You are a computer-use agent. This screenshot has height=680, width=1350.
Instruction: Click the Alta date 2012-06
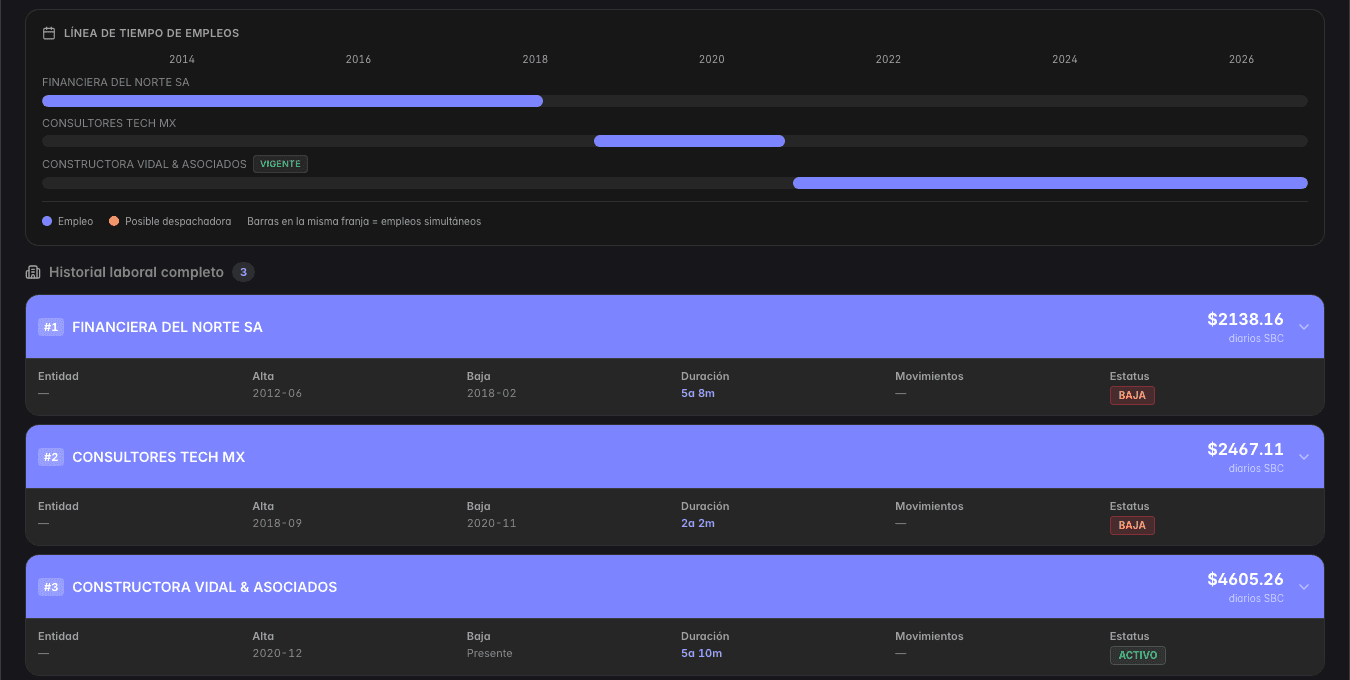277,394
